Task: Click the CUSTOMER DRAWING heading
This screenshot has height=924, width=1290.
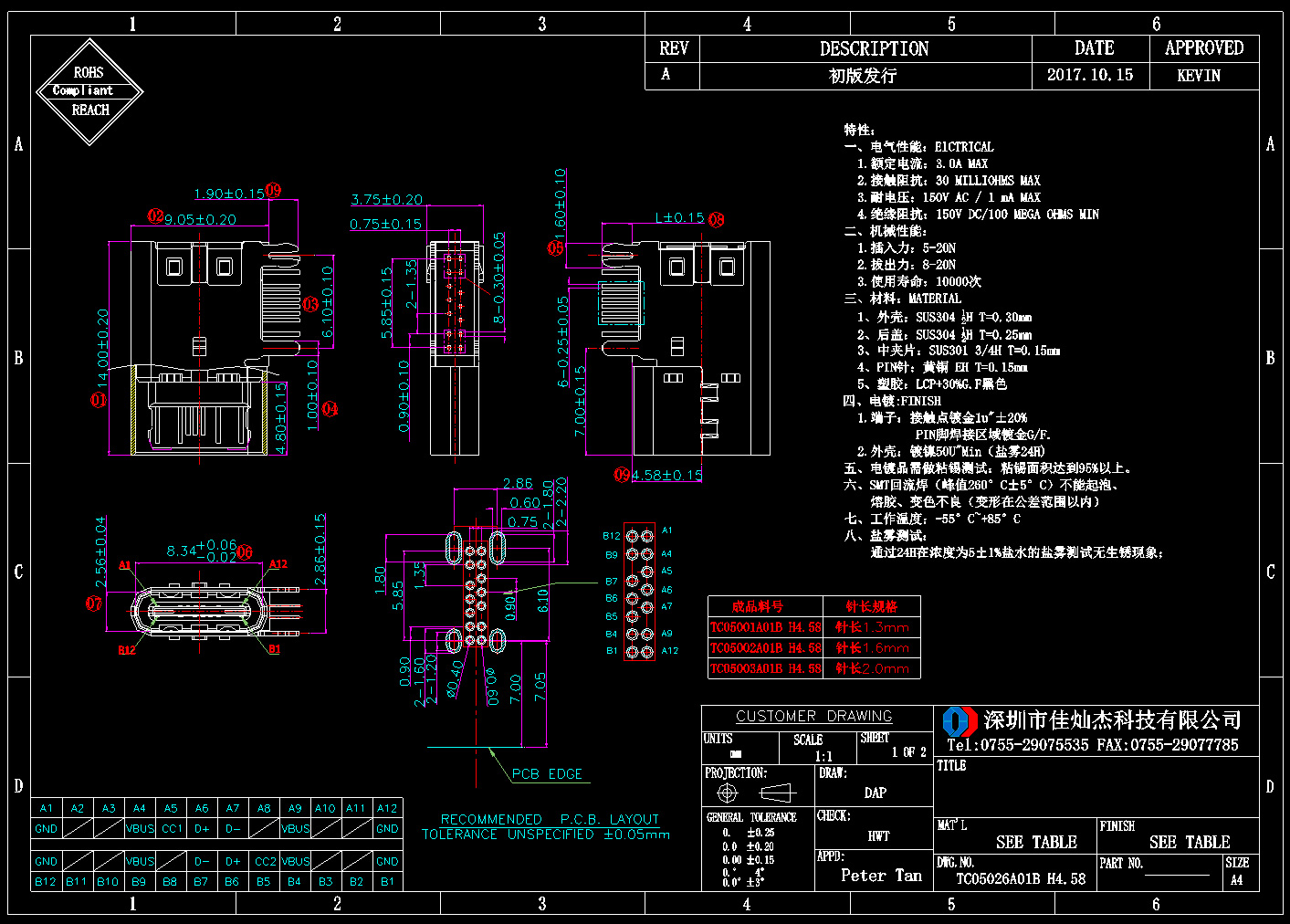Action: pos(814,716)
